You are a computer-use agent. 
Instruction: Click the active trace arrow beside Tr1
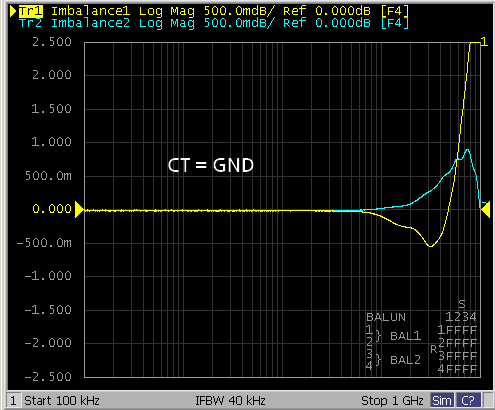coord(13,11)
